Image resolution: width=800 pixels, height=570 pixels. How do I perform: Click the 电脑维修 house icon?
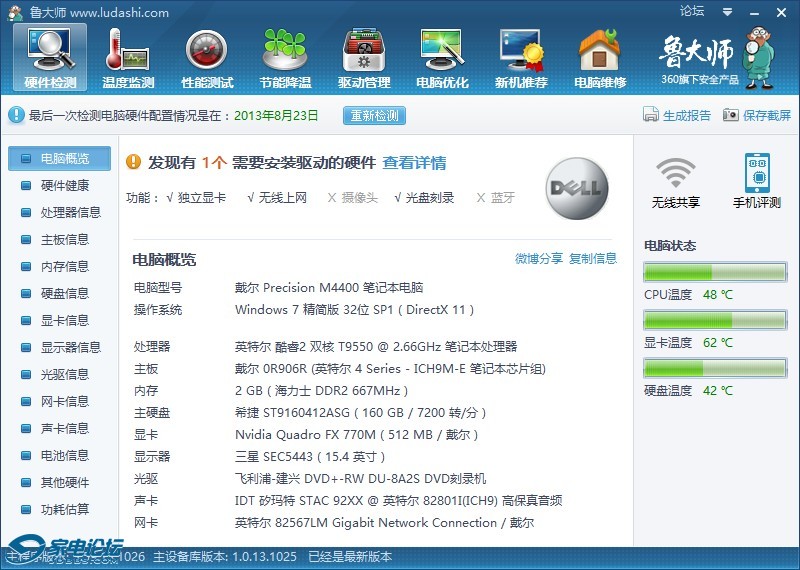coord(600,56)
